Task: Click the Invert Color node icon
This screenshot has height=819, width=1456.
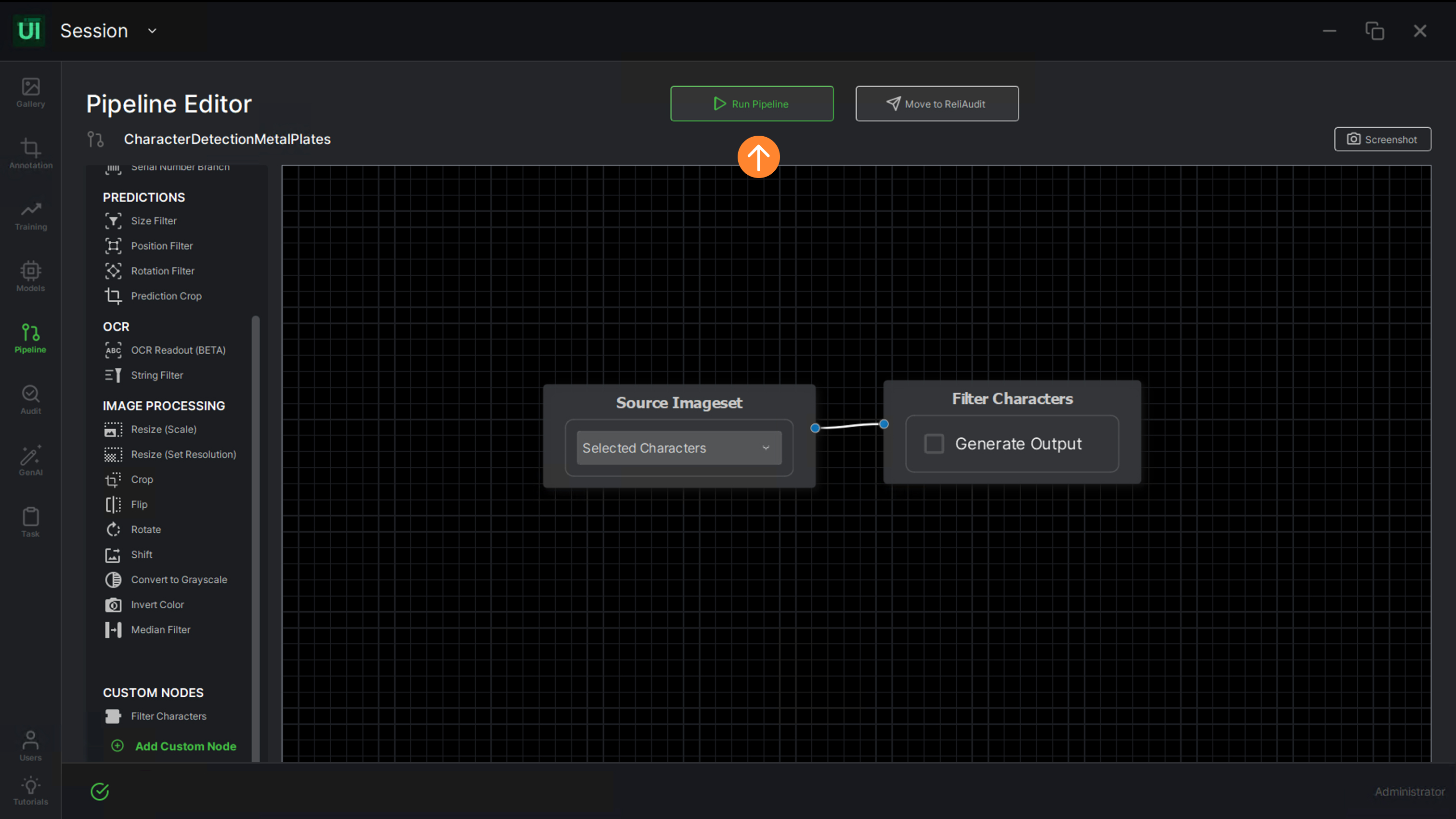Action: tap(113, 605)
